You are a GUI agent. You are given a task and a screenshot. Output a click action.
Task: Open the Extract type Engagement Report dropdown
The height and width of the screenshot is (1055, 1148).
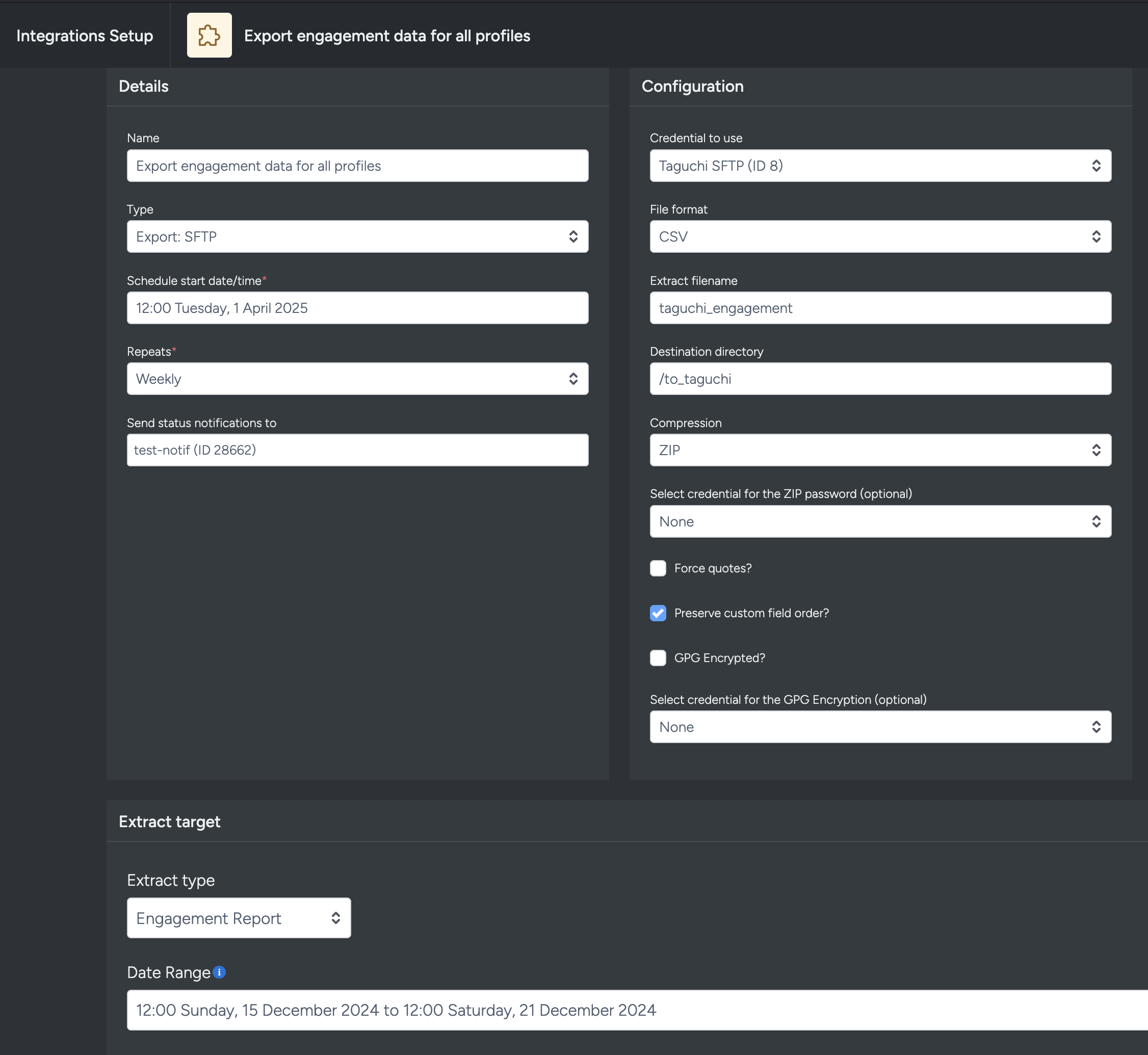tap(239, 918)
